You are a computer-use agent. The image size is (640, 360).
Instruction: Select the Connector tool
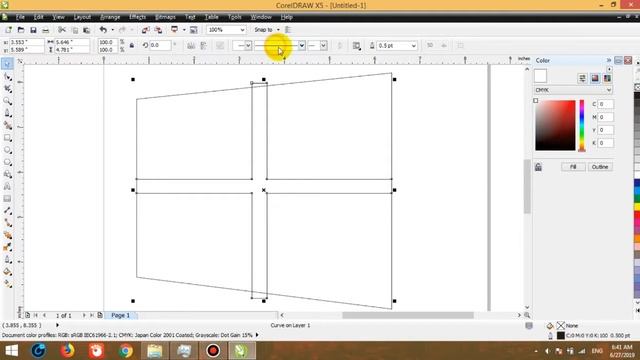click(7, 223)
